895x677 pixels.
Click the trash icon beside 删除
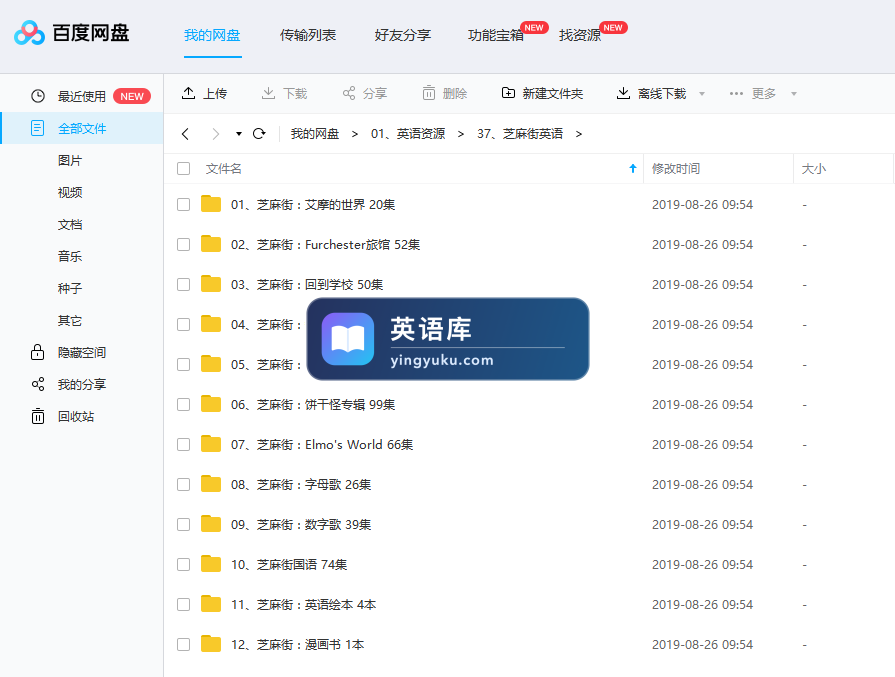click(x=429, y=93)
